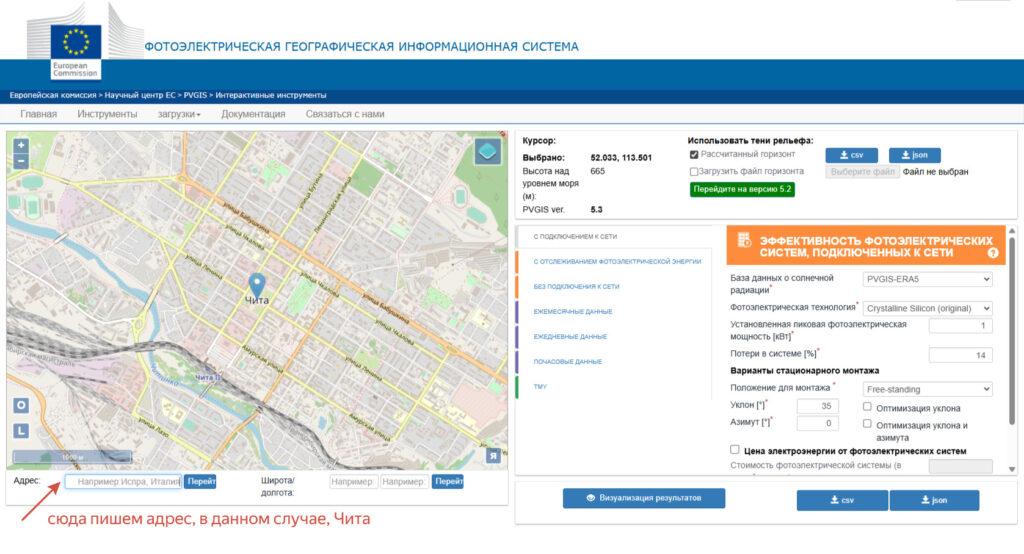This screenshot has width=1024, height=554.
Task: Click 'Европейская комиссия' breadcrumb link
Action: tap(52, 95)
